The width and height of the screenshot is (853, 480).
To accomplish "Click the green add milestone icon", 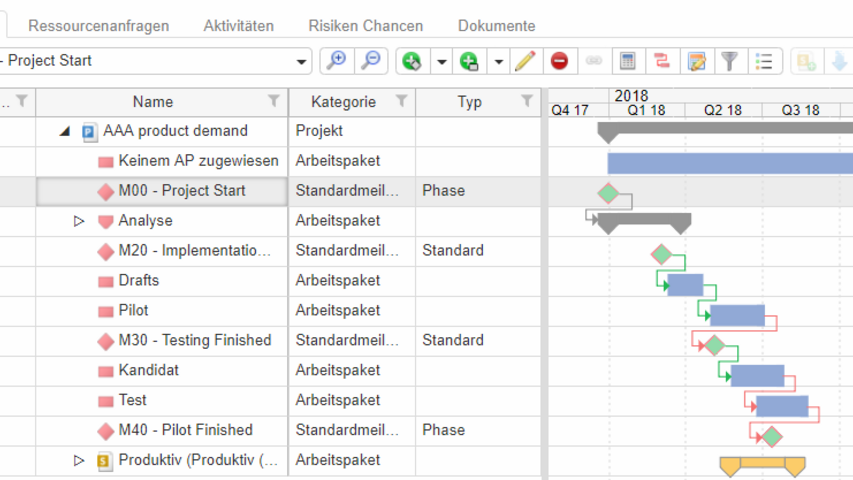I will coord(411,61).
